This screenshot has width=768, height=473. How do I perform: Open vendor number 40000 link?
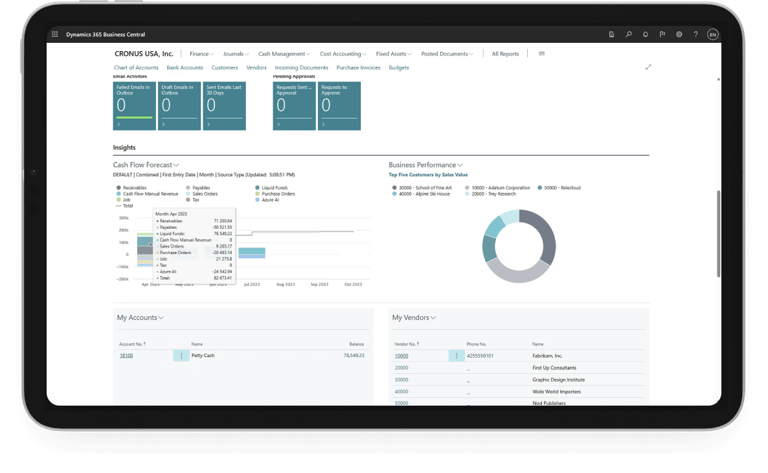401,392
